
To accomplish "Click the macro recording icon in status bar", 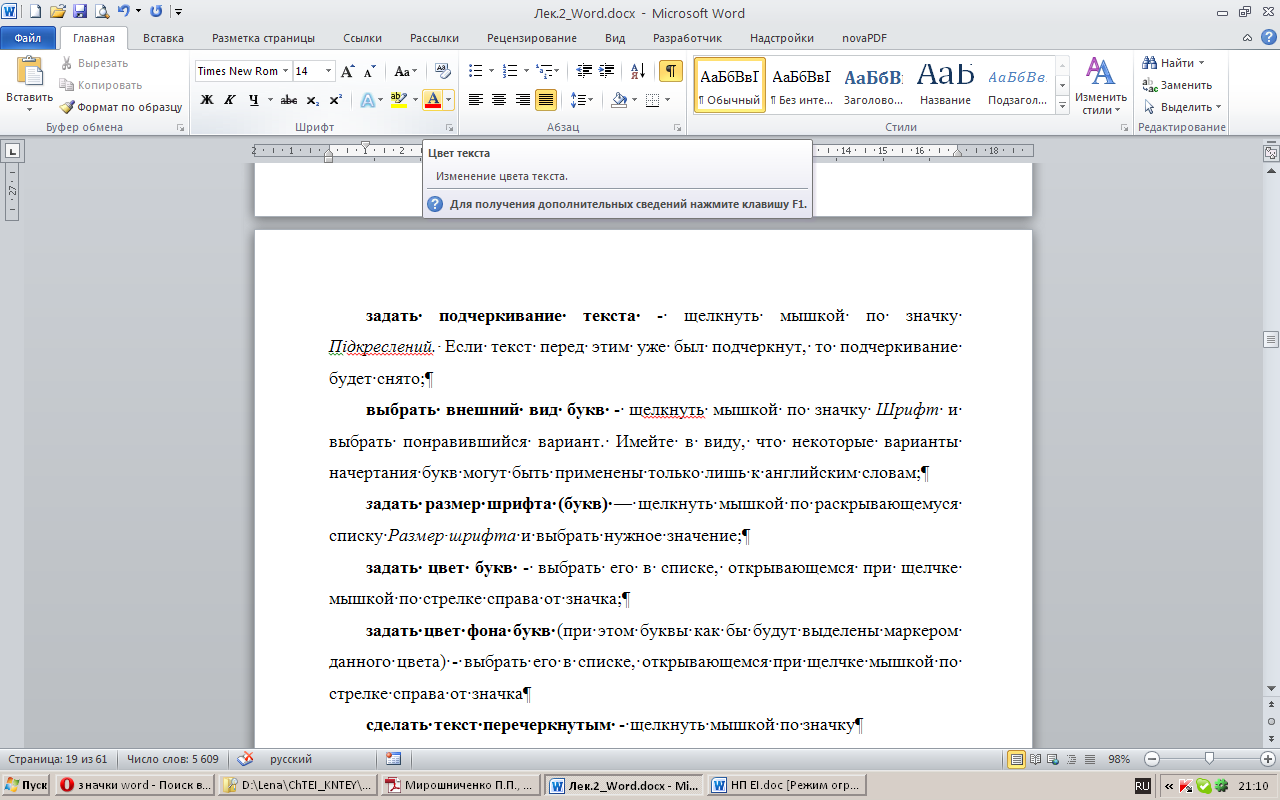I will click(x=393, y=759).
